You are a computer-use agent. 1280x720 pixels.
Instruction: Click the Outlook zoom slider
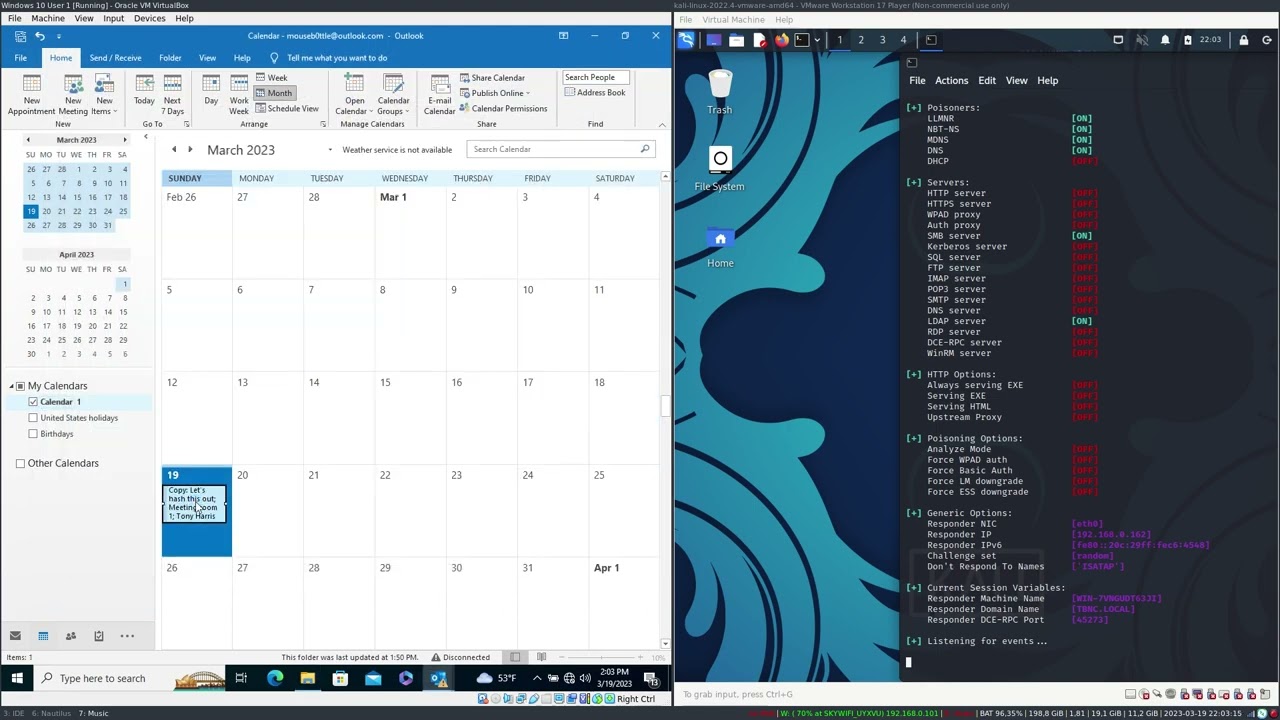[x=600, y=657]
